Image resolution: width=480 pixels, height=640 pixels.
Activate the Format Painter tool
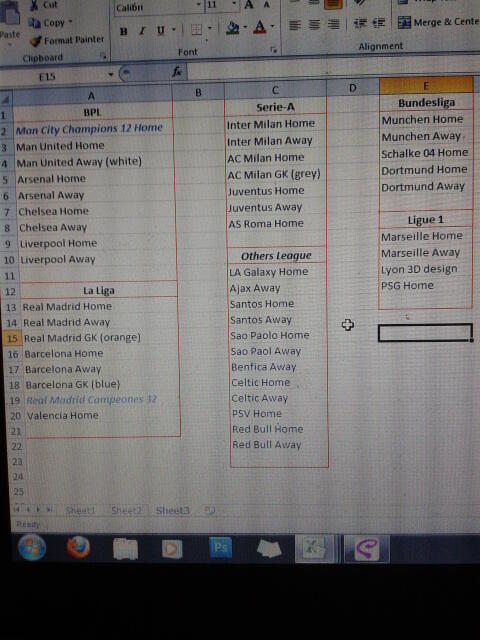pyautogui.click(x=68, y=40)
